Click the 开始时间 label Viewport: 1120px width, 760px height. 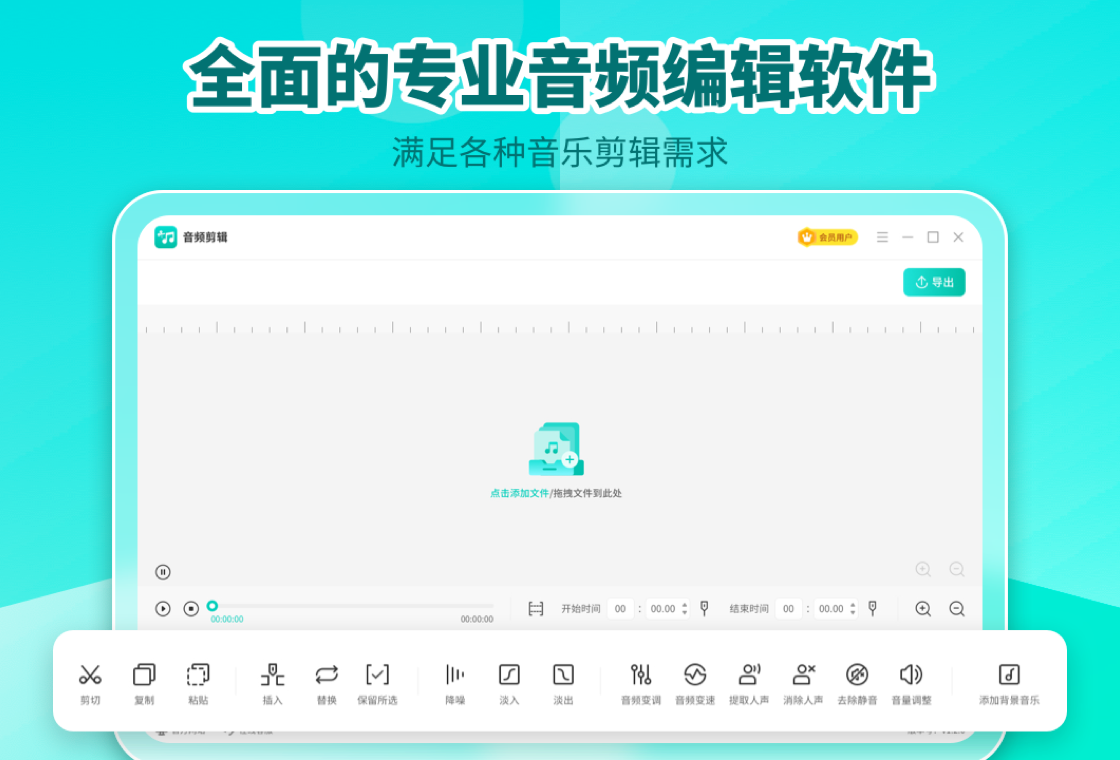581,609
